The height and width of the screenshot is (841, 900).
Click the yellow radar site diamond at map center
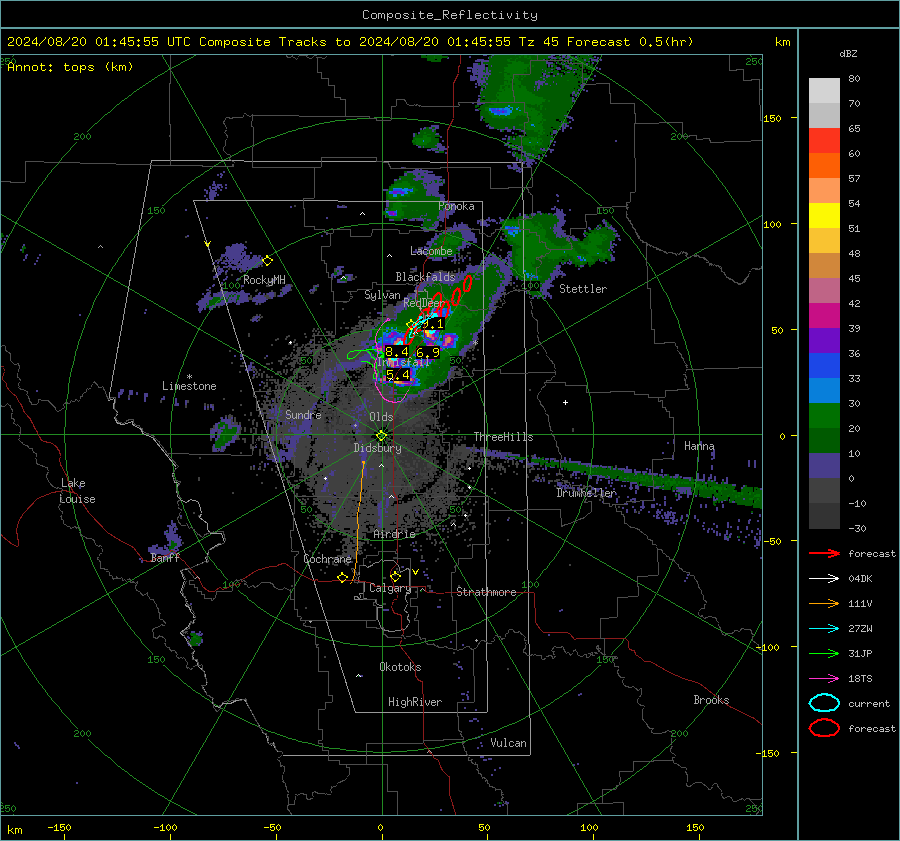tap(382, 435)
